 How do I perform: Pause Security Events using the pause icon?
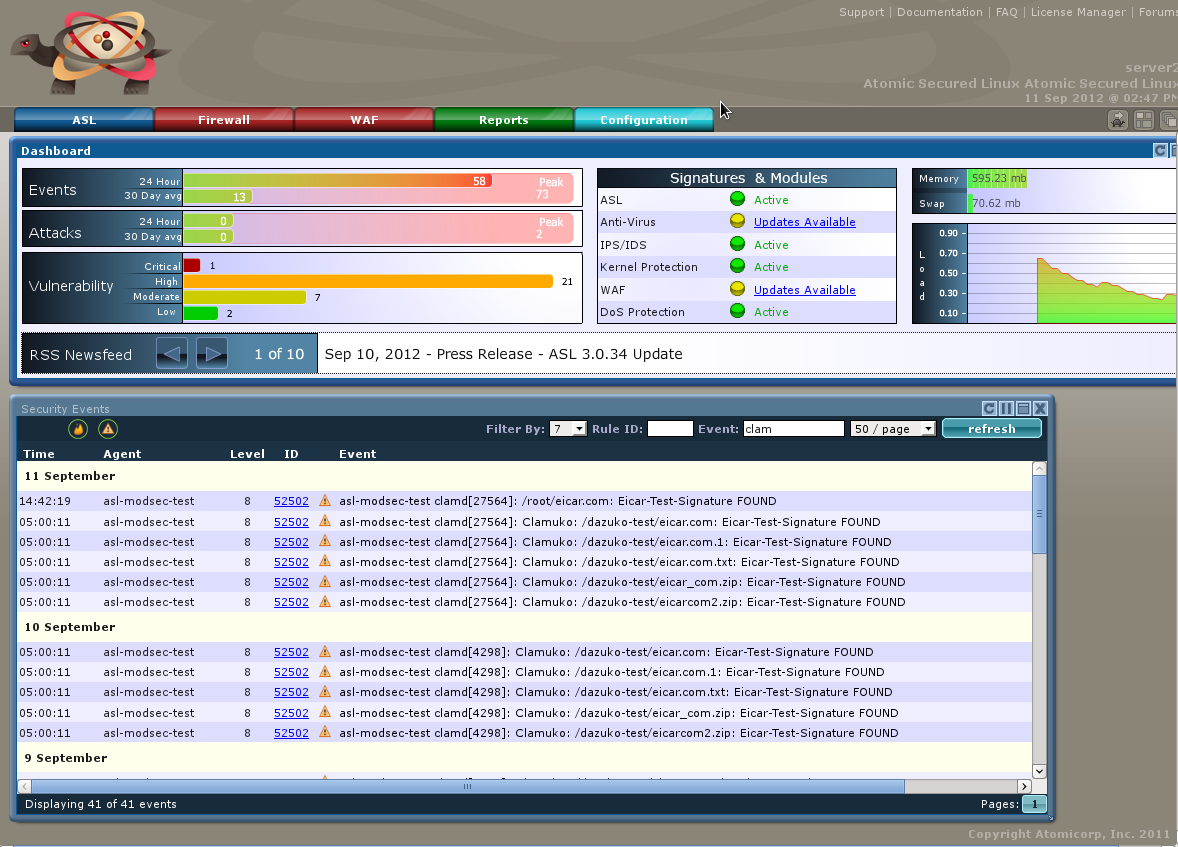[x=1007, y=408]
